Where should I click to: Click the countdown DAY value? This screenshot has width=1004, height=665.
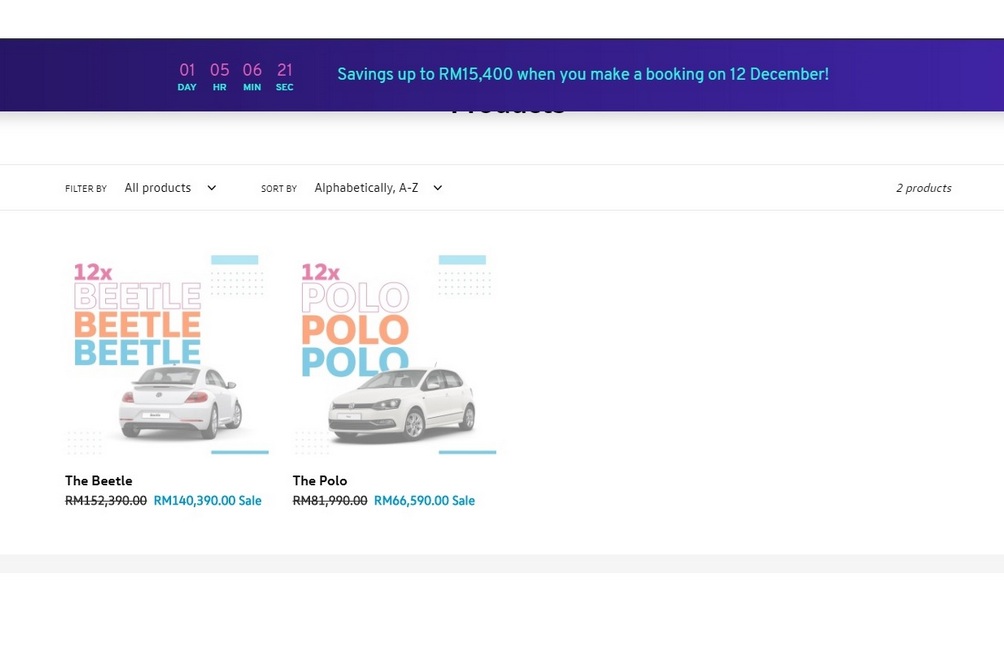pos(187,70)
